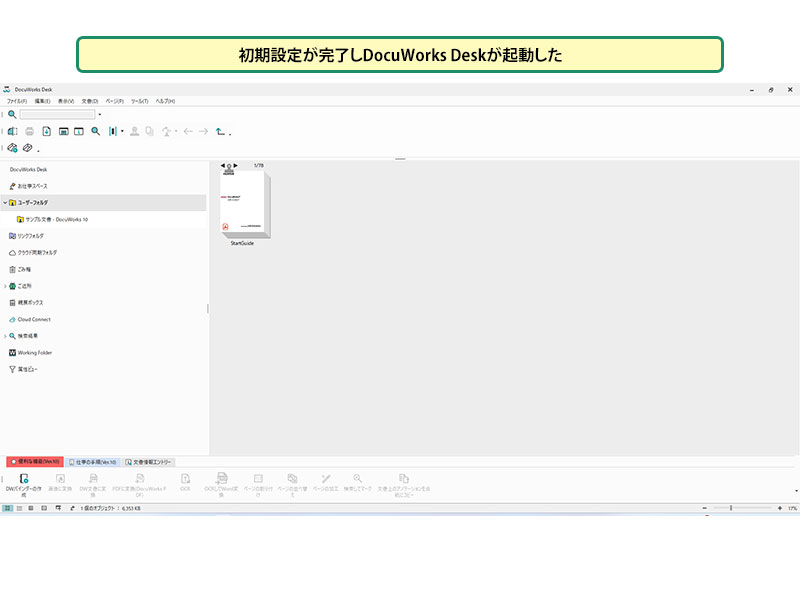The width and height of the screenshot is (800, 600).
Task: Select お仕事スペース in the folder tree
Action: 29,186
